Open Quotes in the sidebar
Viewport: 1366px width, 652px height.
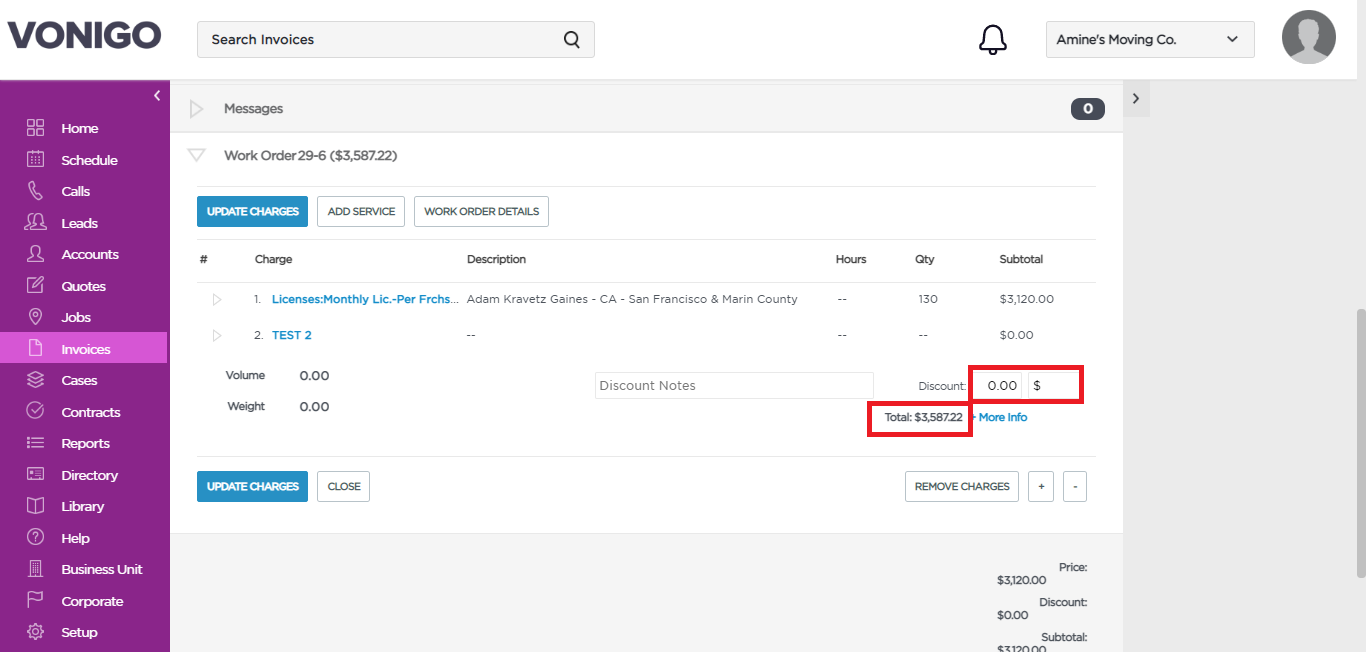(x=83, y=286)
